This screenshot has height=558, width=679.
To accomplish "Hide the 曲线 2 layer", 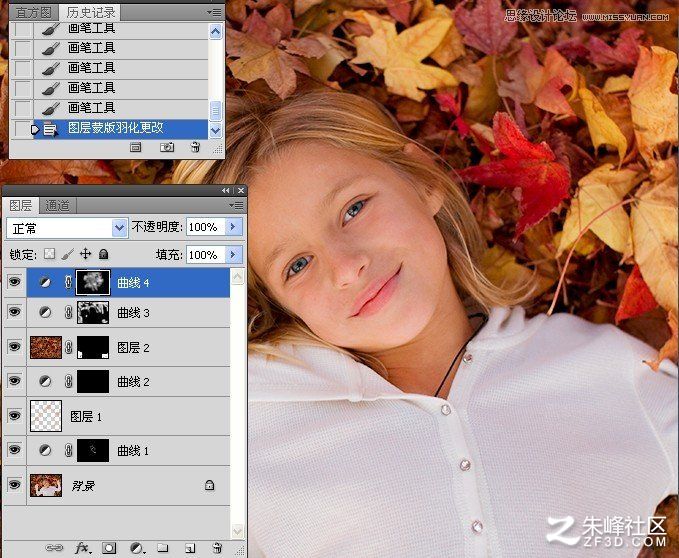I will pyautogui.click(x=15, y=381).
